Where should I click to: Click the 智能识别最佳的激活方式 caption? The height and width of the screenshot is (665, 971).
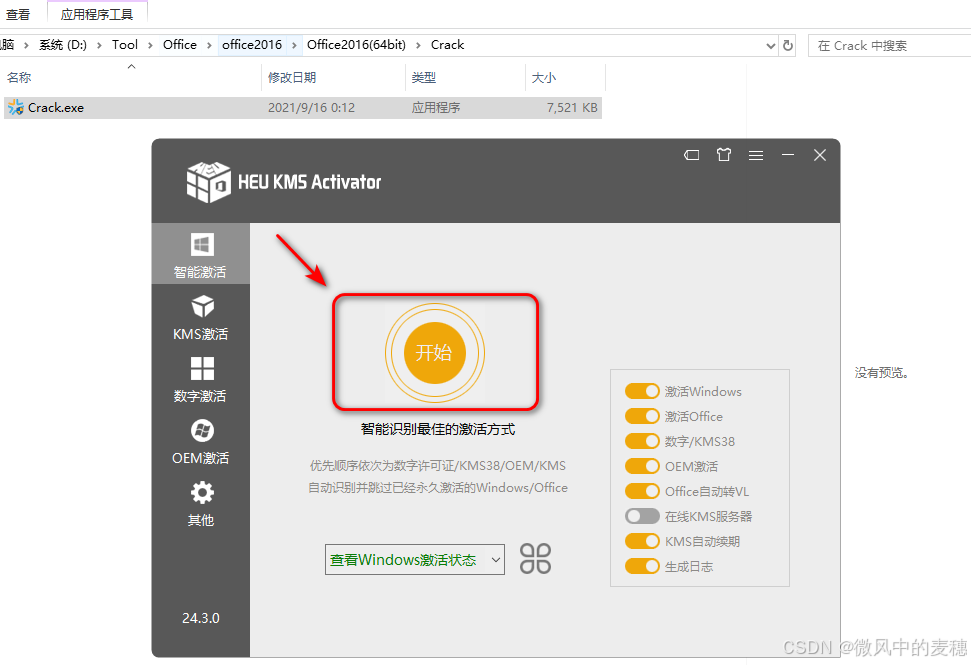(438, 429)
